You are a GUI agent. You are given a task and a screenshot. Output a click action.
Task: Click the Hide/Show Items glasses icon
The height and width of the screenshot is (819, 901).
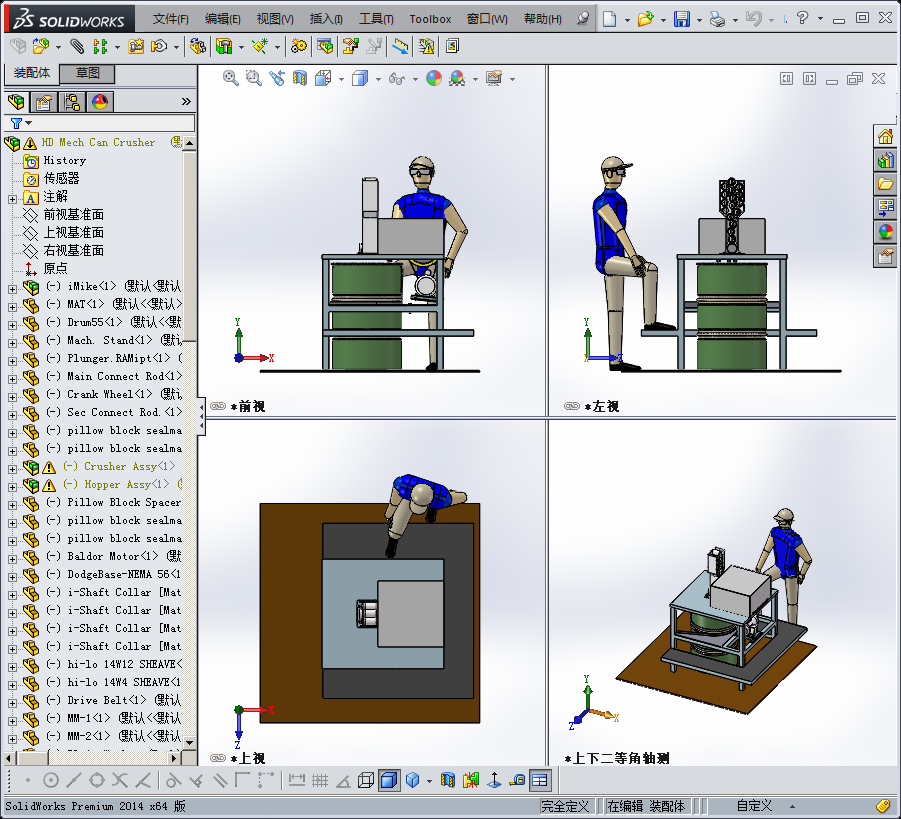click(396, 78)
